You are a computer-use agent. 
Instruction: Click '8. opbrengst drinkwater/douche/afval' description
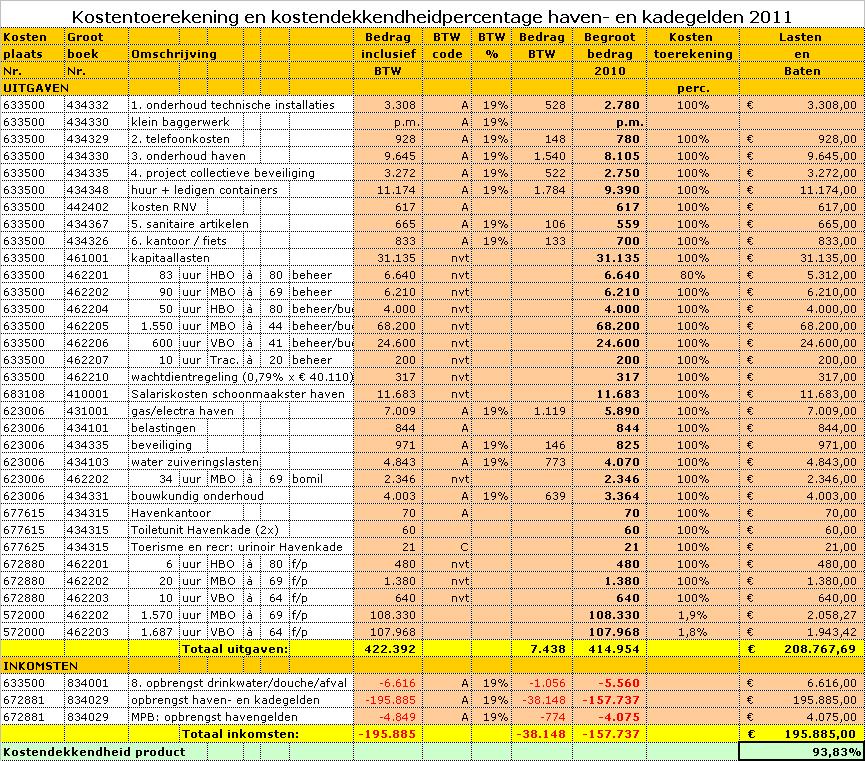(239, 683)
